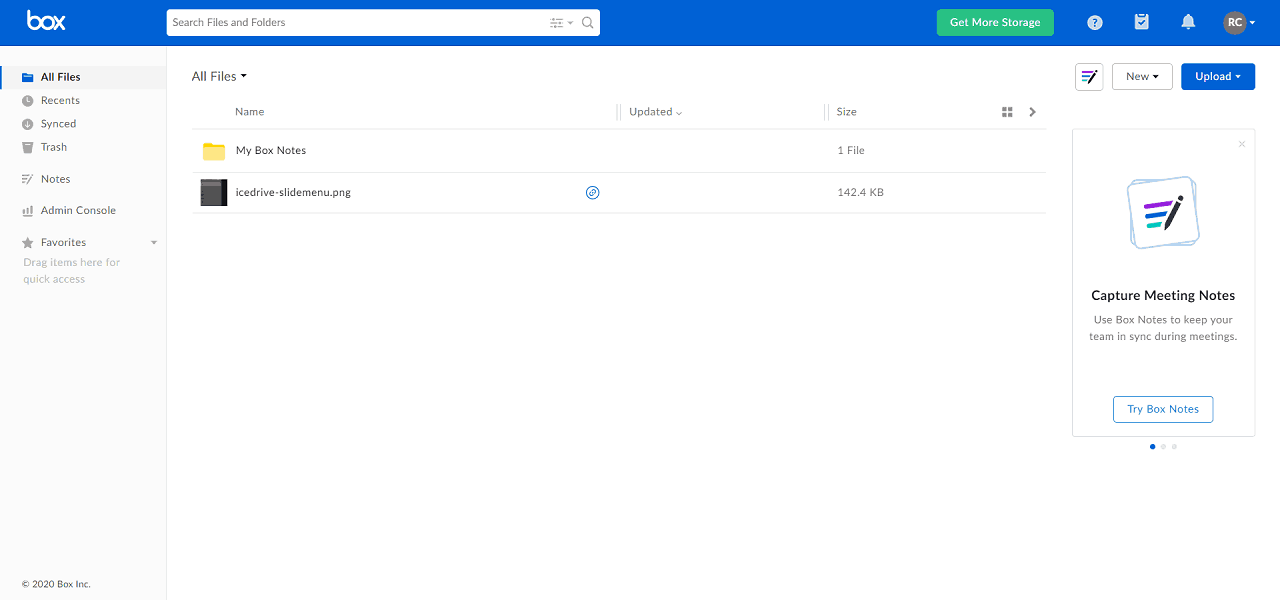1280x600 pixels.
Task: Select the second carousel dot
Action: (1163, 446)
